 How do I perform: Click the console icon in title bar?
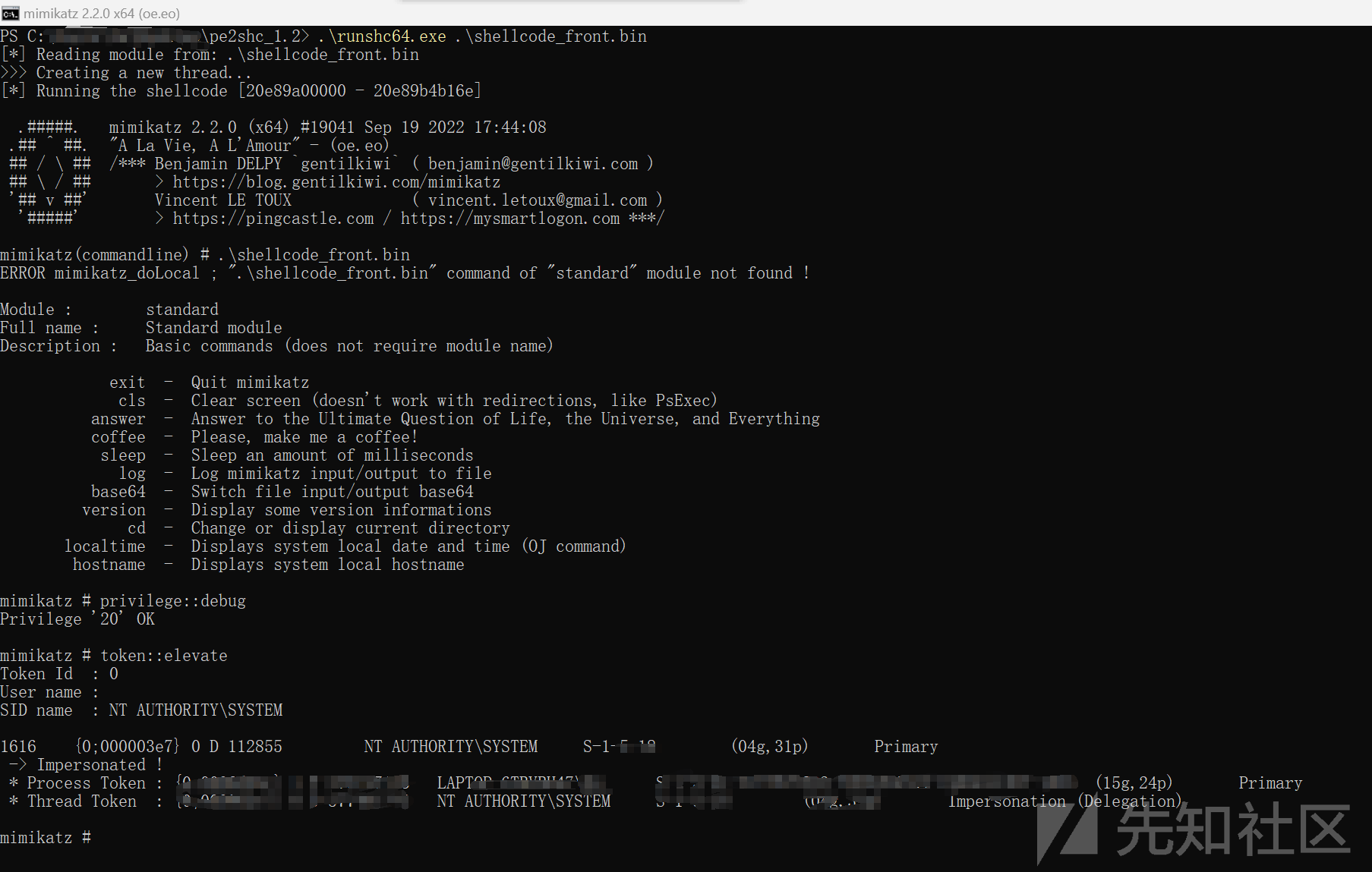(x=10, y=13)
